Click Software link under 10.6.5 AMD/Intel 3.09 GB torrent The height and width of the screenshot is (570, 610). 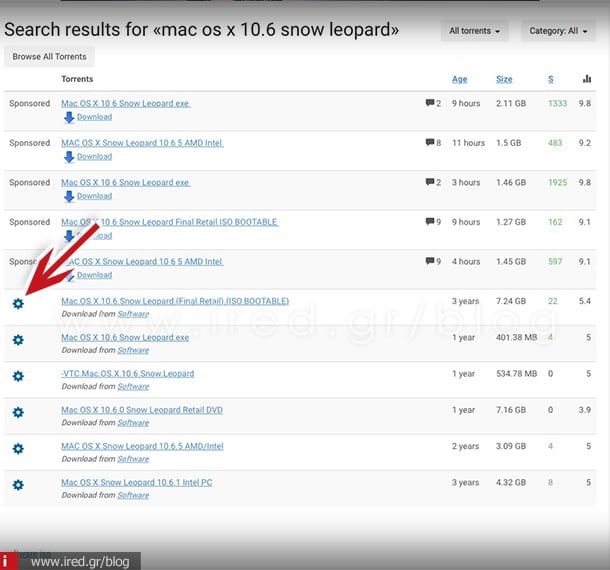(133, 459)
